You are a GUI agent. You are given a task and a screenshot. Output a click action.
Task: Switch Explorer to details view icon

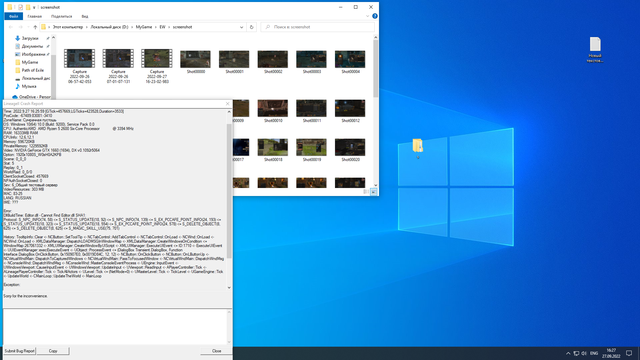[x=366, y=192]
